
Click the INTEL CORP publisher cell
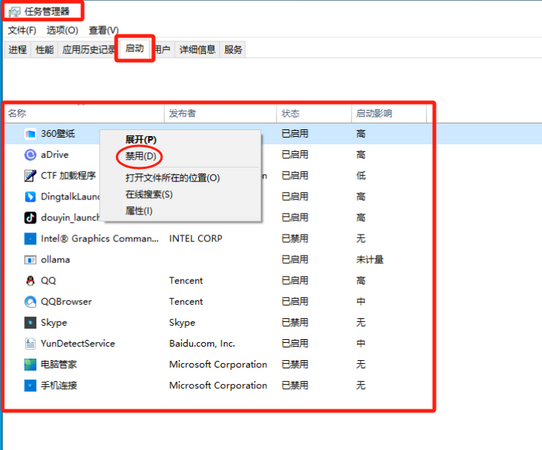tap(196, 238)
